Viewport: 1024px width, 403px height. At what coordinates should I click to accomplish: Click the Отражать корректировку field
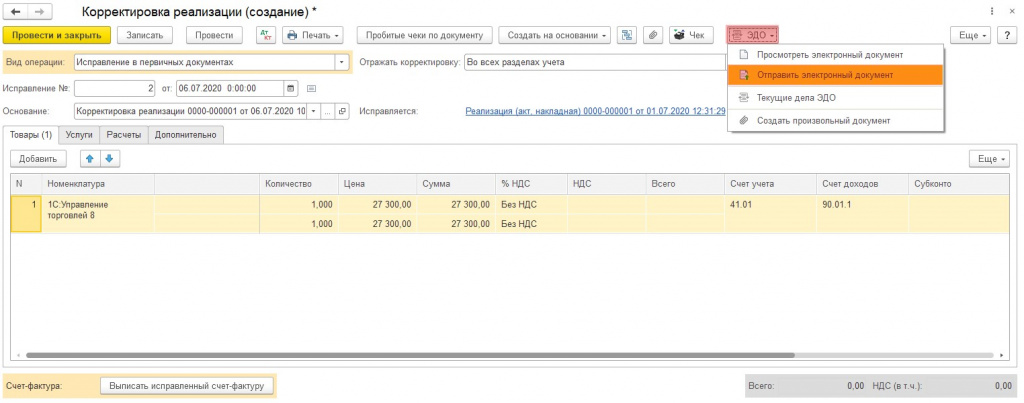click(594, 63)
